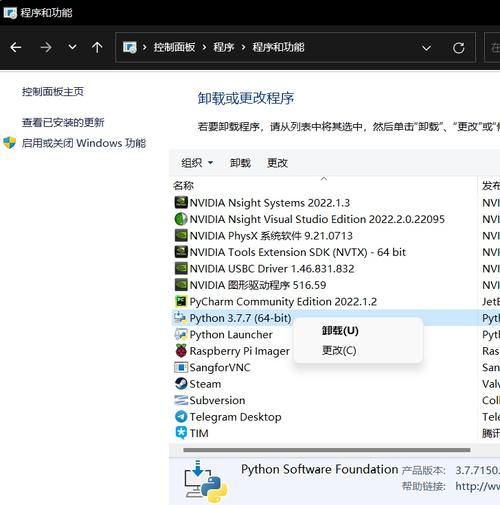
Task: Select NVIDIA Nsight Systems 2022.1.3 entry
Action: (270, 203)
